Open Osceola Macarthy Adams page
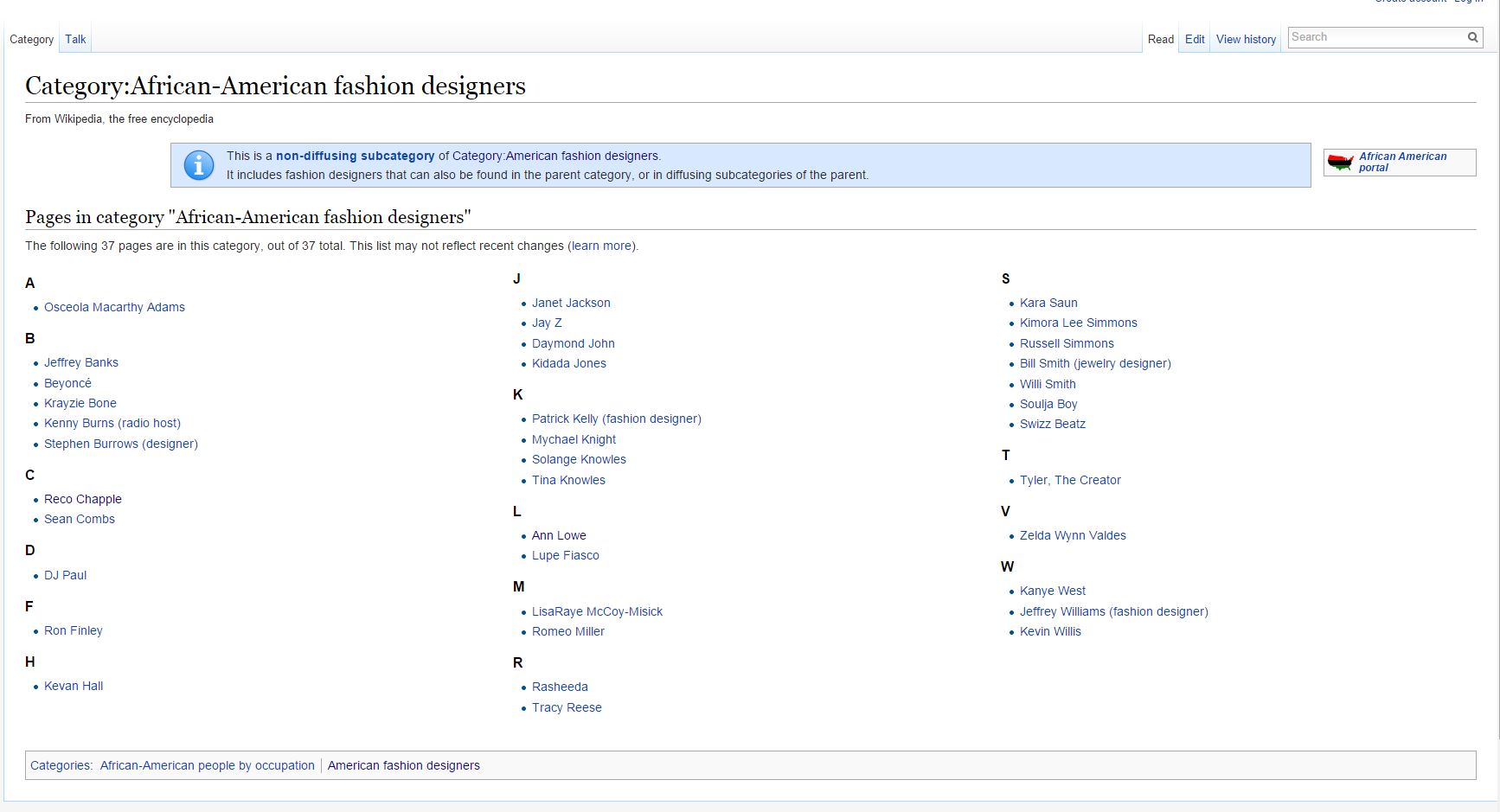The image size is (1500, 812). point(114,307)
